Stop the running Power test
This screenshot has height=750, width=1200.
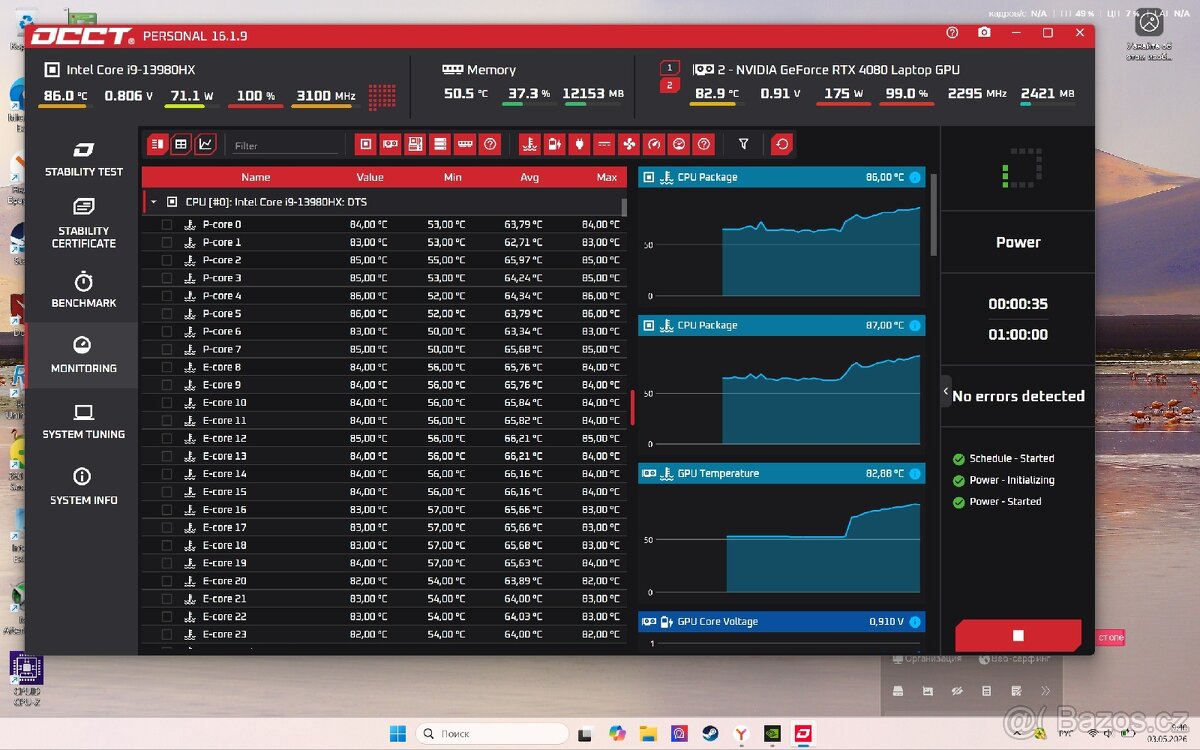point(1018,636)
